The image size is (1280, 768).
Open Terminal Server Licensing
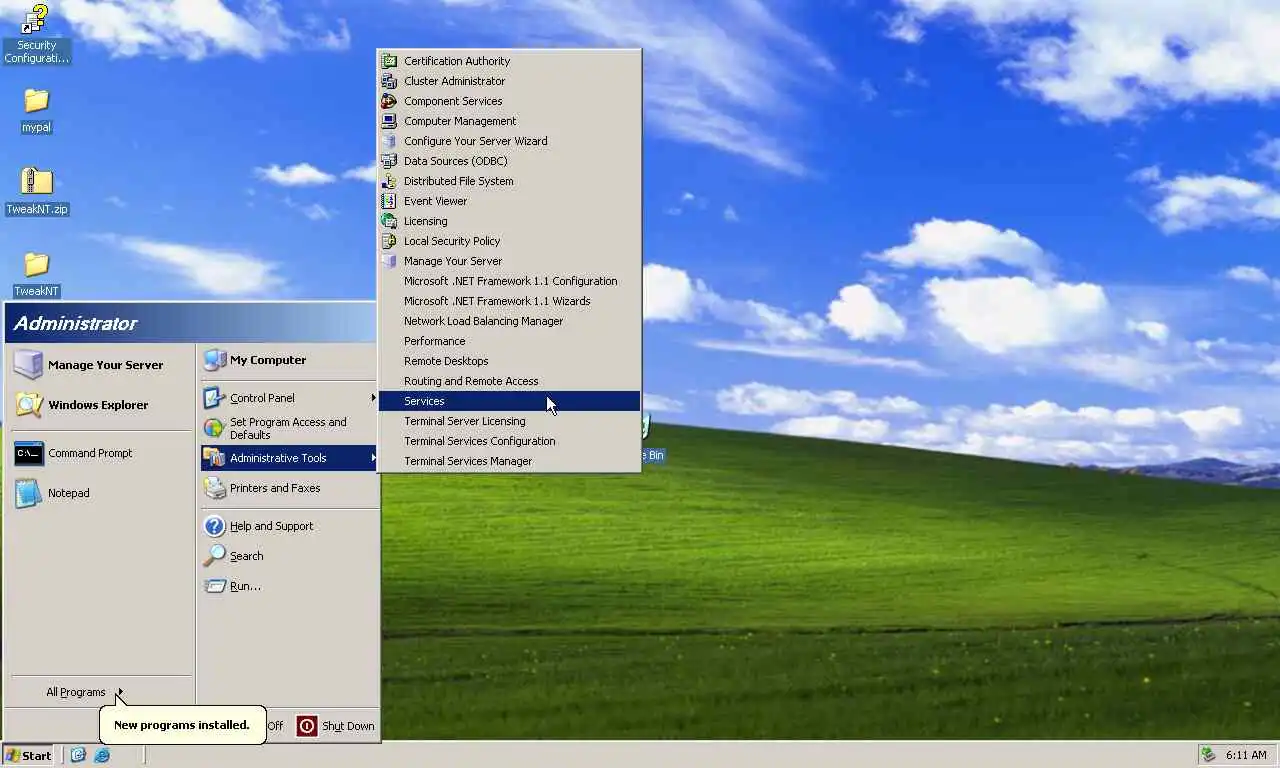509,421
